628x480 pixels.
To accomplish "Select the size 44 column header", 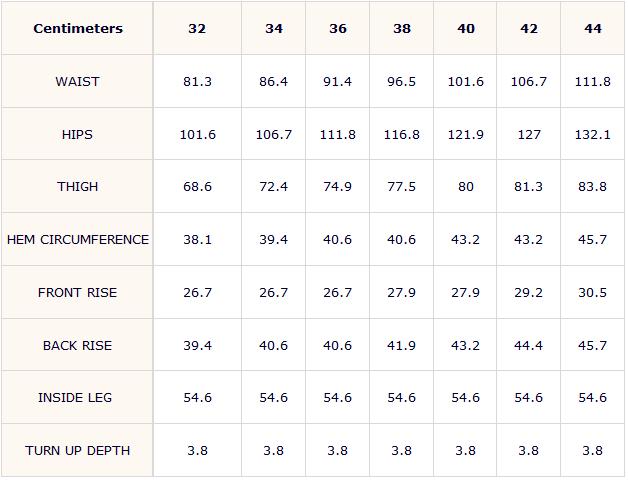I will (593, 28).
